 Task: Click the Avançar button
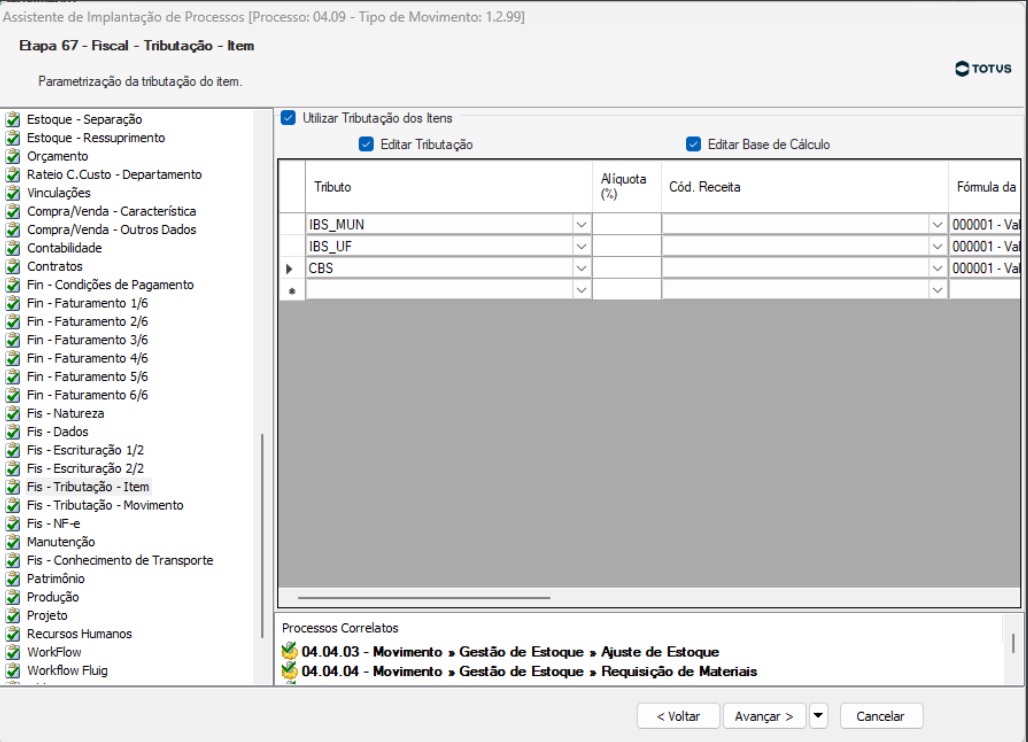[x=764, y=716]
